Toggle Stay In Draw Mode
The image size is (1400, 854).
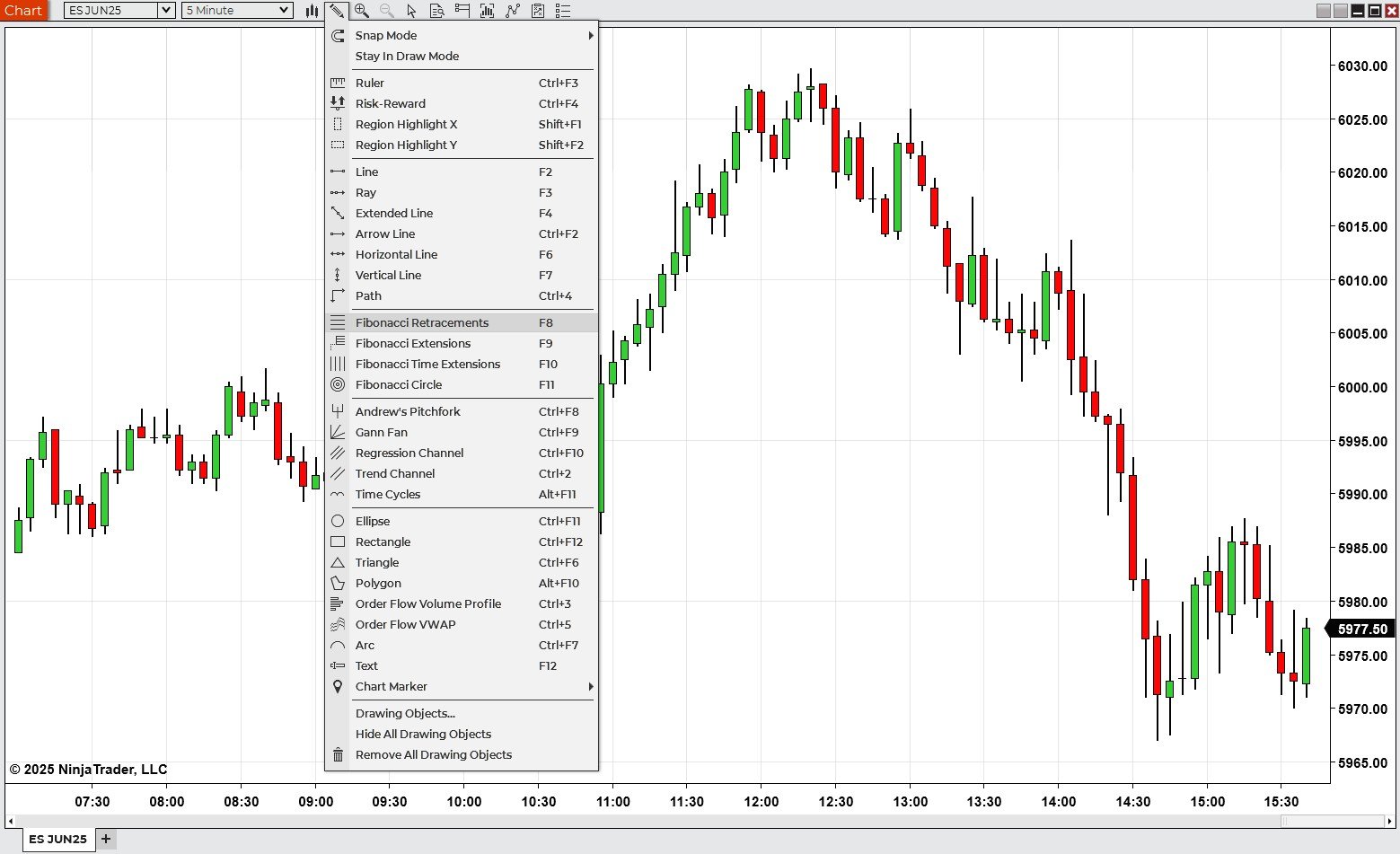(462, 56)
